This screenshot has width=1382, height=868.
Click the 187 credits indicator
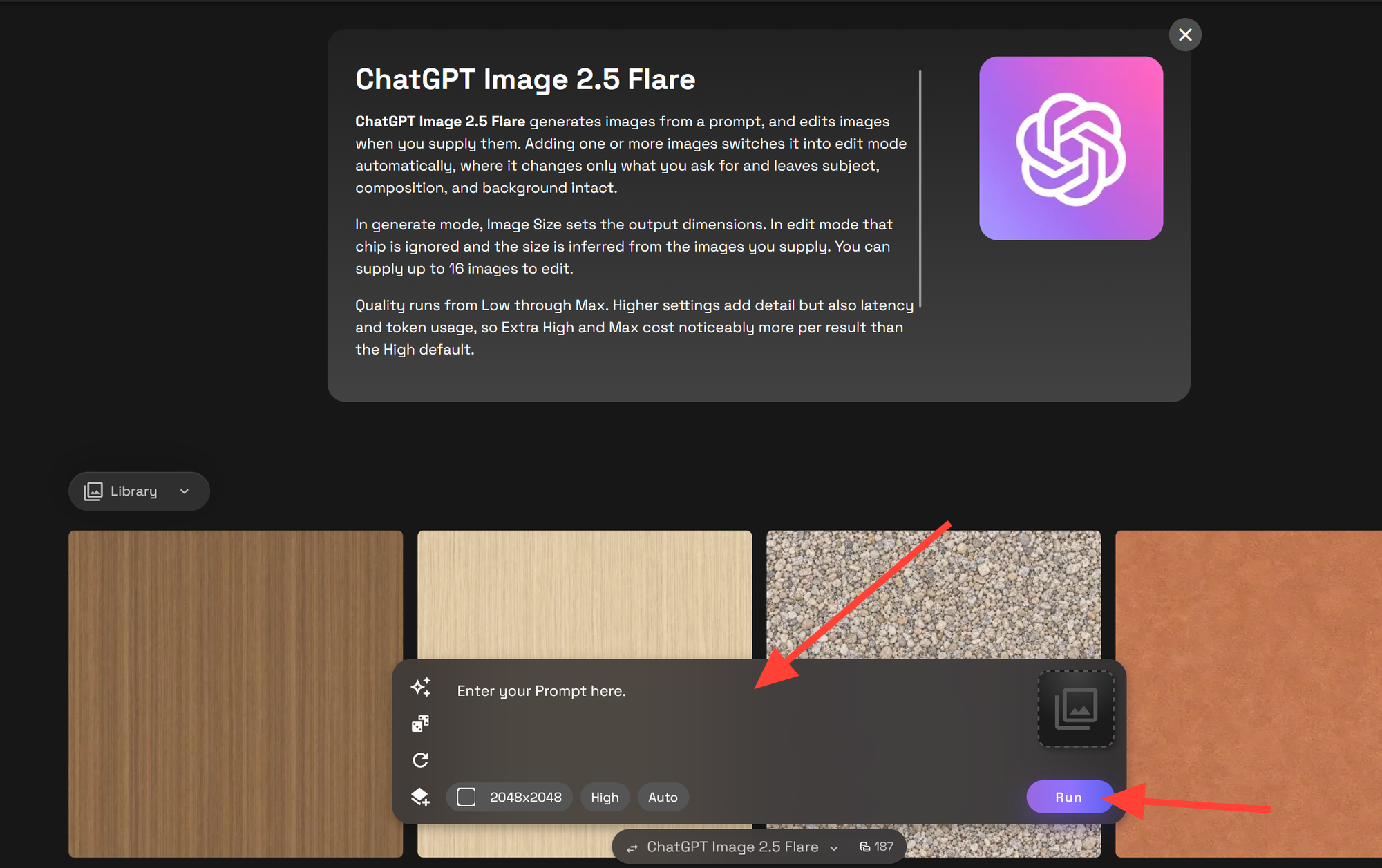pos(876,847)
